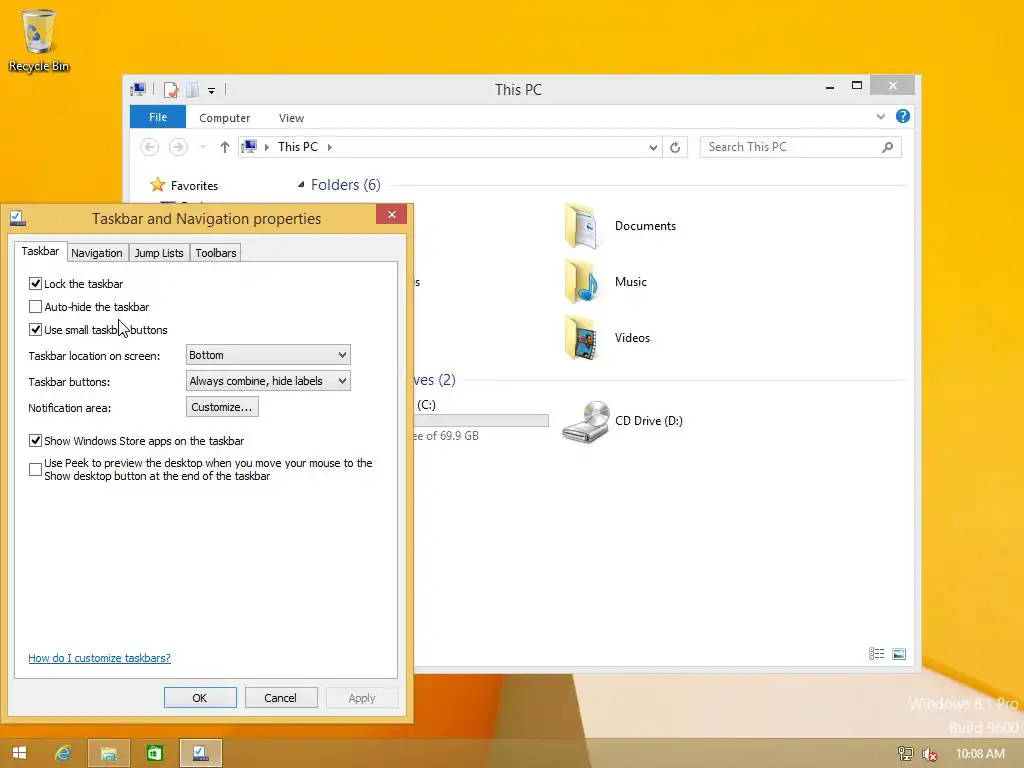Click the Customize... notification area button
Viewport: 1024px width, 768px height.
222,407
